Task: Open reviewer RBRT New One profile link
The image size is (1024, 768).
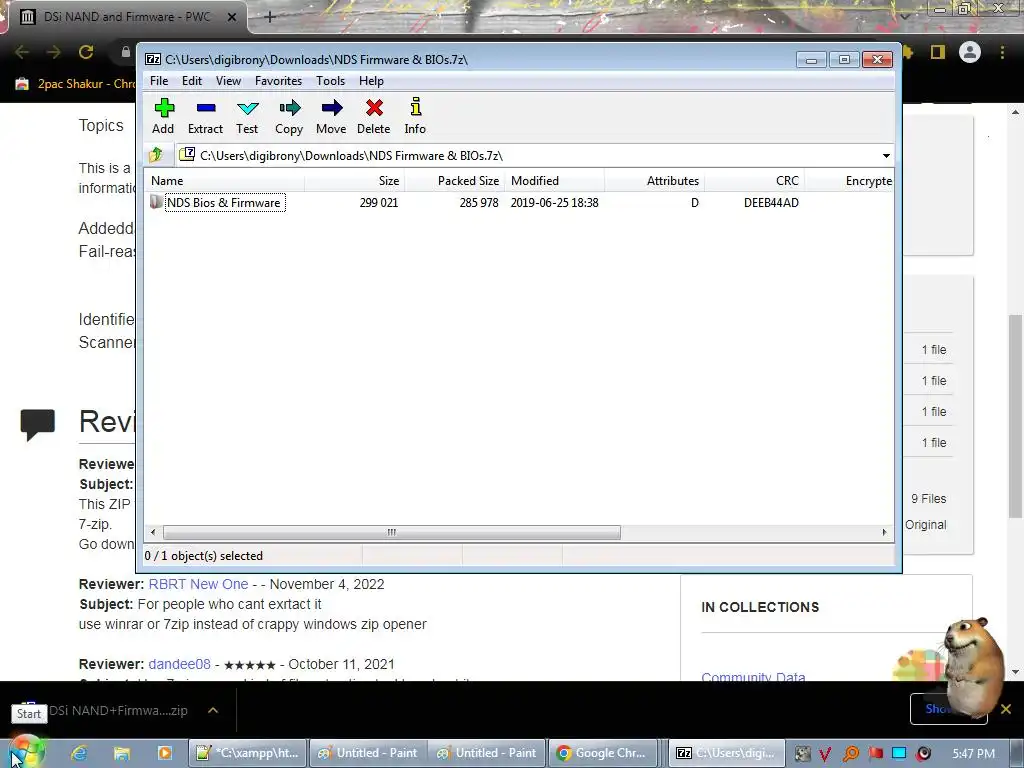Action: (x=198, y=584)
